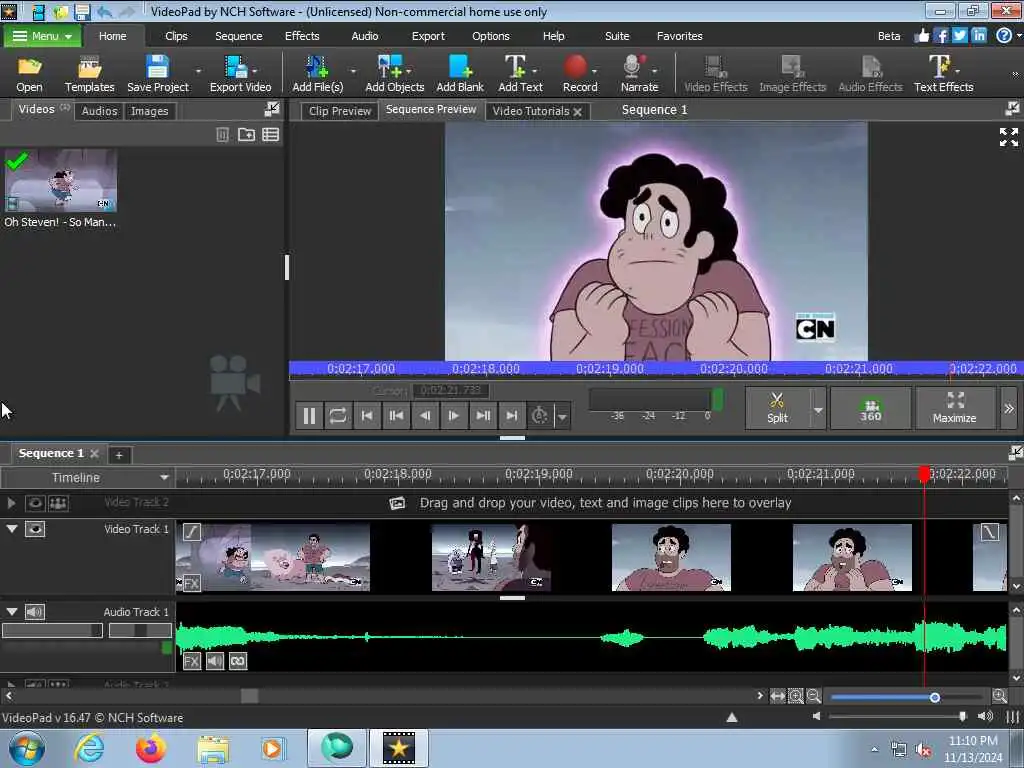Open the Effects ribbon tab
The width and height of the screenshot is (1024, 768).
tap(302, 36)
